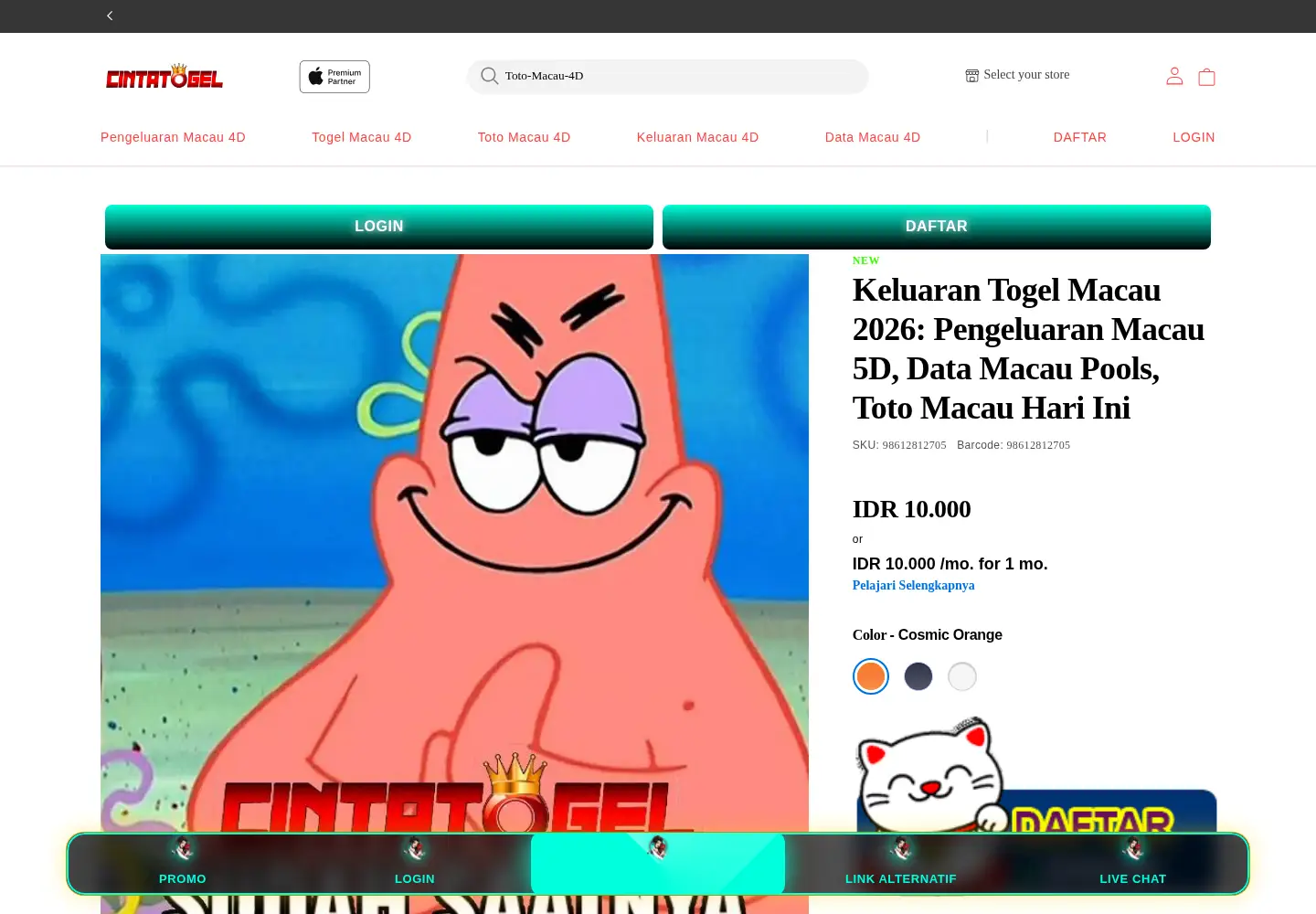The image size is (1316, 914).
Task: Select the Cosmic Orange color swatch
Action: pos(871,676)
